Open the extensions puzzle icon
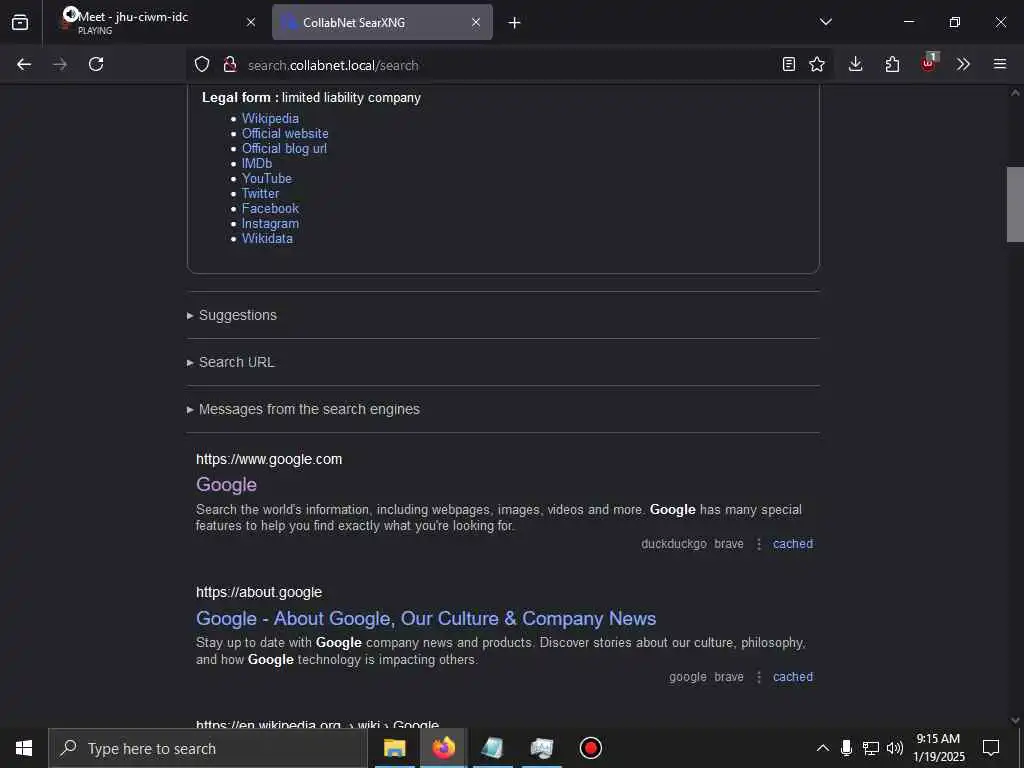This screenshot has height=768, width=1024. coord(892,64)
